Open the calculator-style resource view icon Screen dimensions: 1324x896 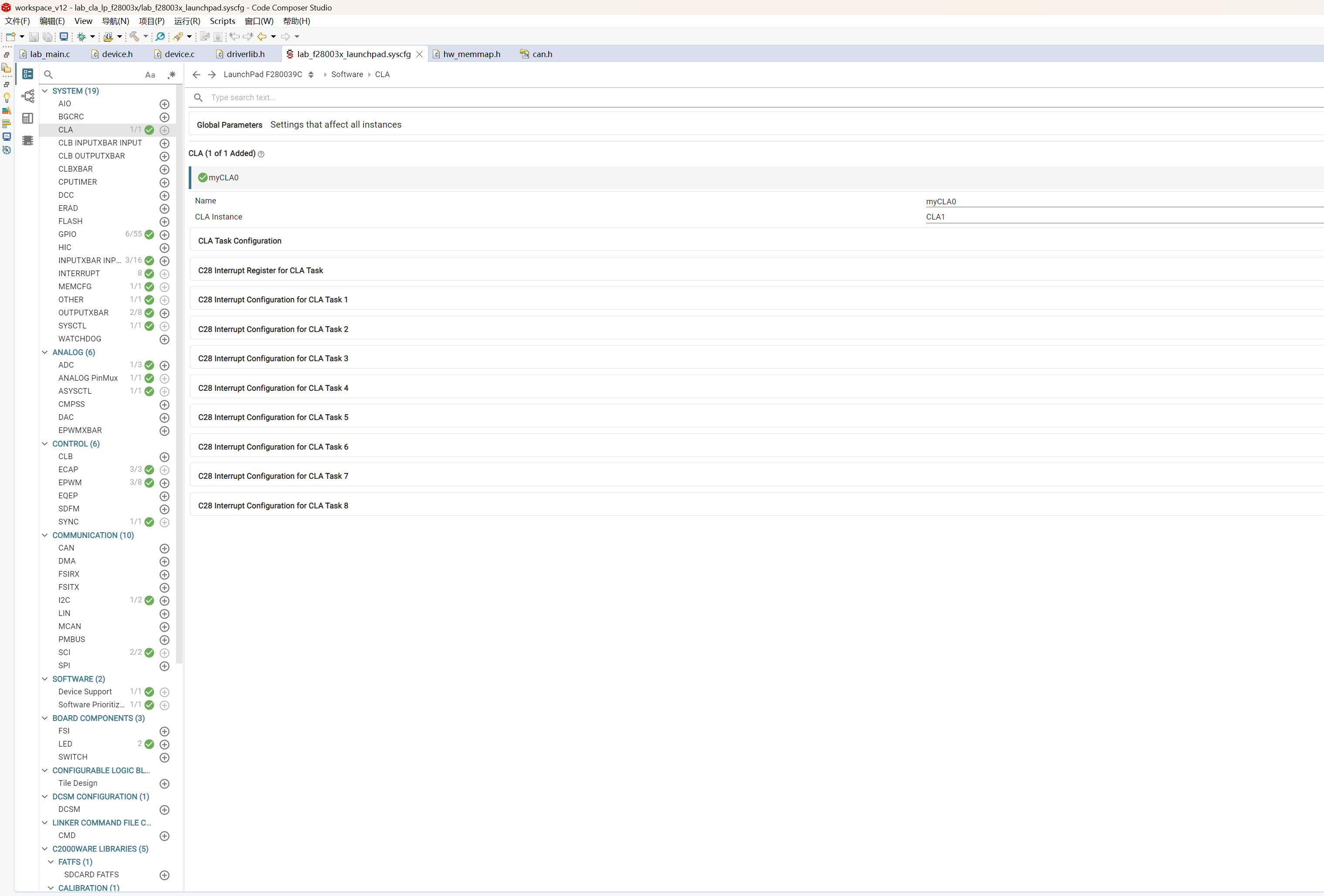pyautogui.click(x=27, y=118)
